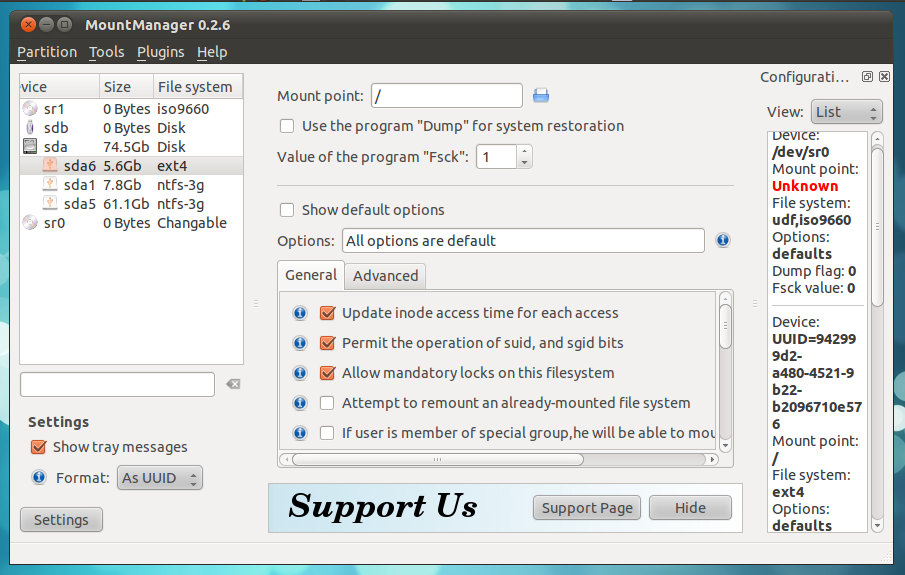Show info for Update inode access time
This screenshot has width=905, height=575.
click(x=300, y=313)
